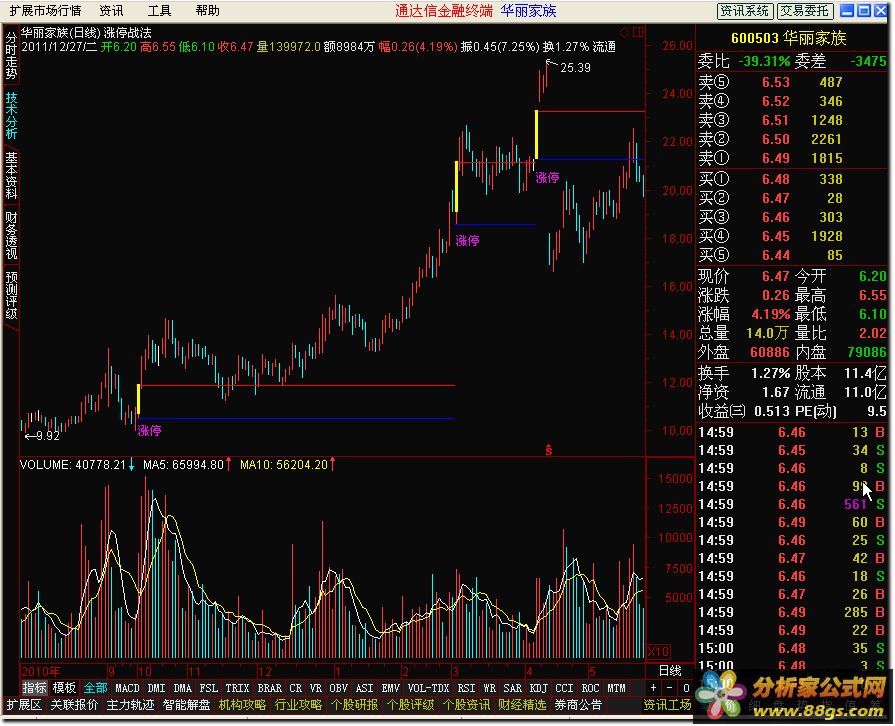Open the 行业攻略 tab

(298, 705)
